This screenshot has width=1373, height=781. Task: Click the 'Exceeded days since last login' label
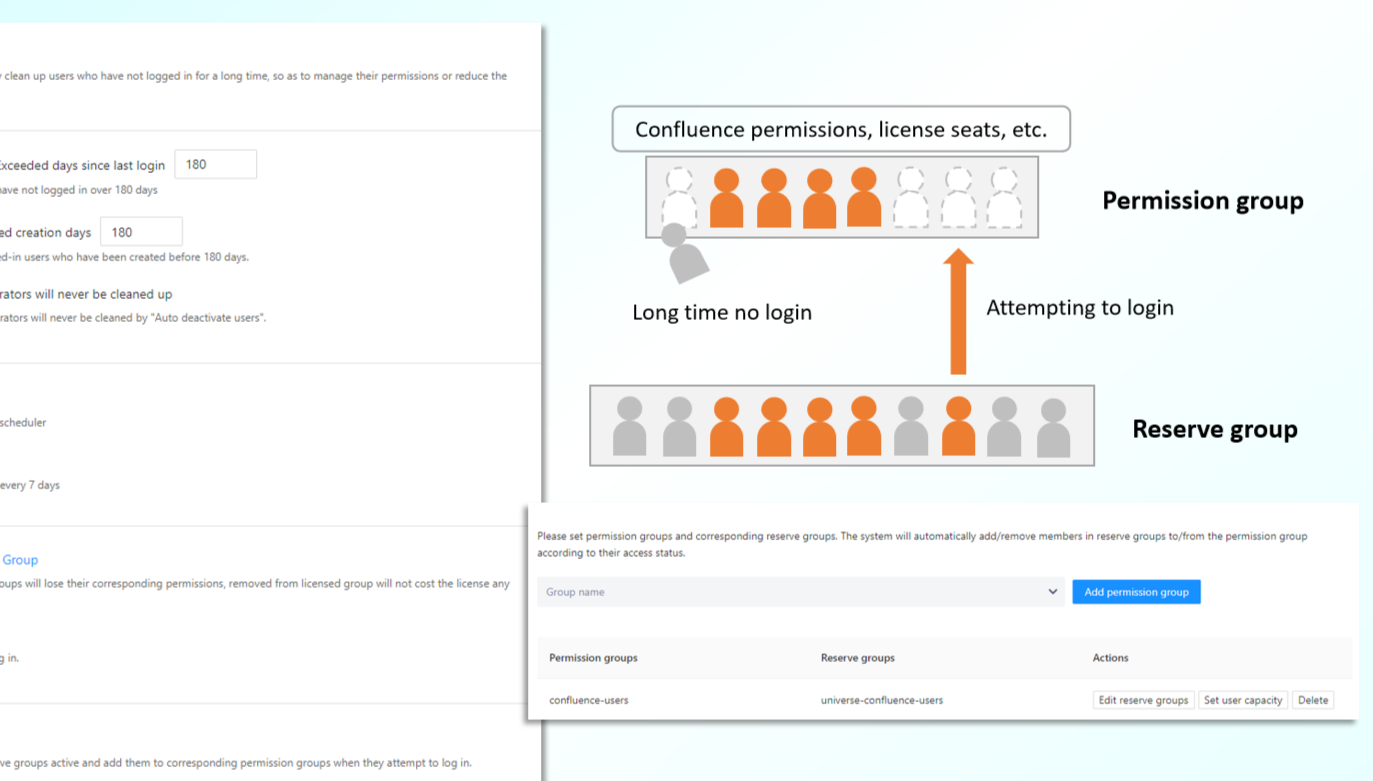pos(82,165)
